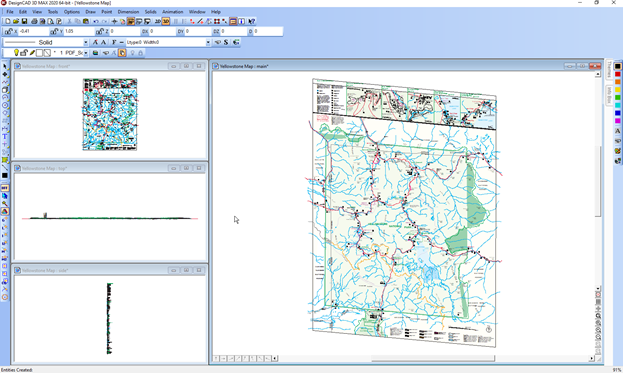Open the Draw menu

point(90,12)
